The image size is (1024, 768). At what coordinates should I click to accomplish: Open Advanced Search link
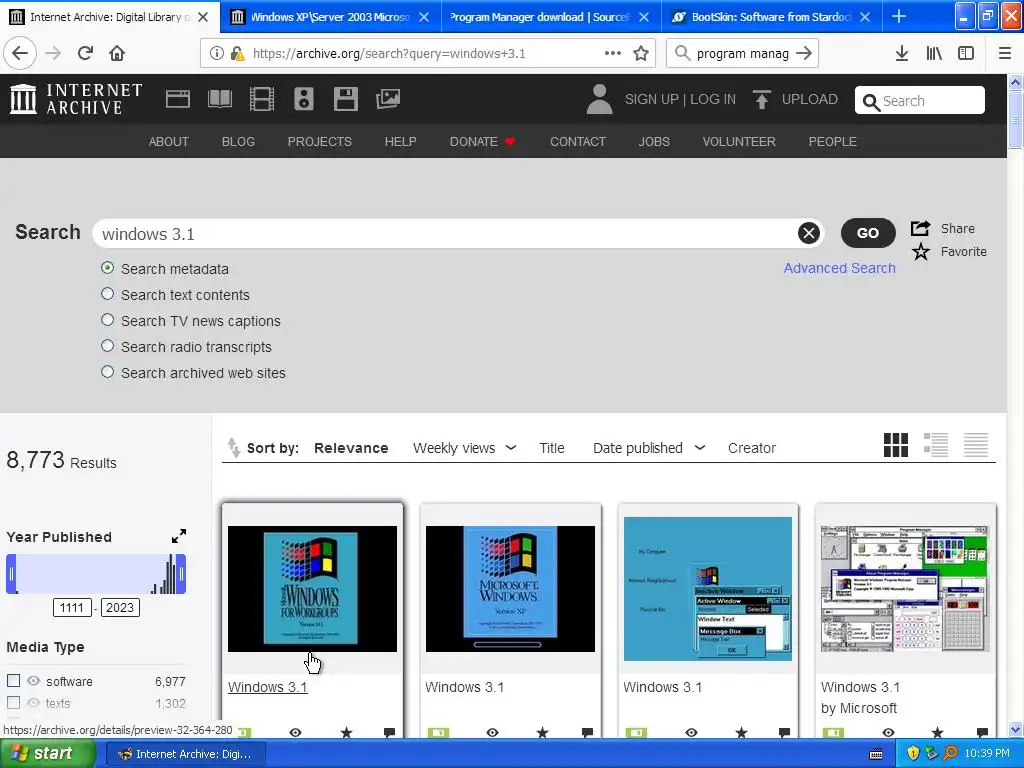click(839, 268)
